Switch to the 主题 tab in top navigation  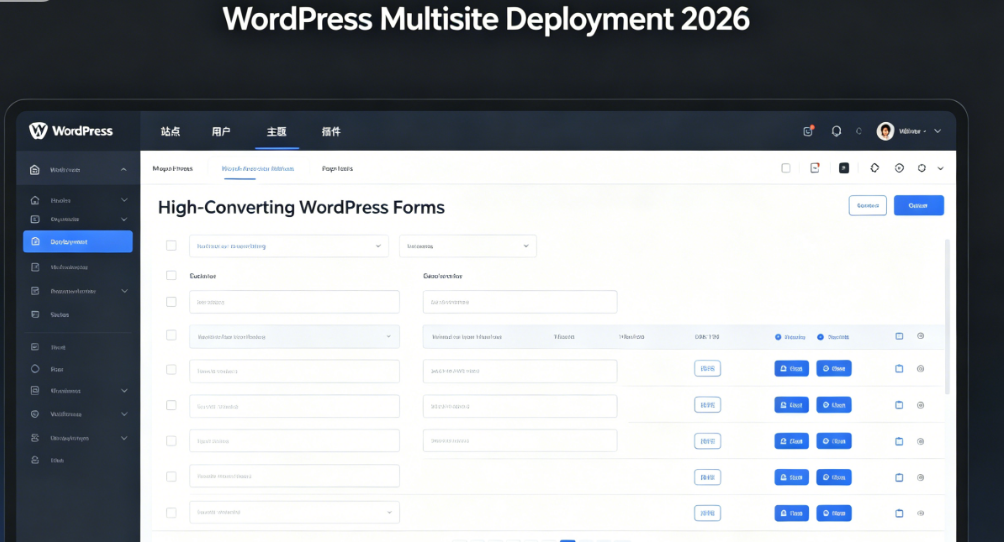276,131
